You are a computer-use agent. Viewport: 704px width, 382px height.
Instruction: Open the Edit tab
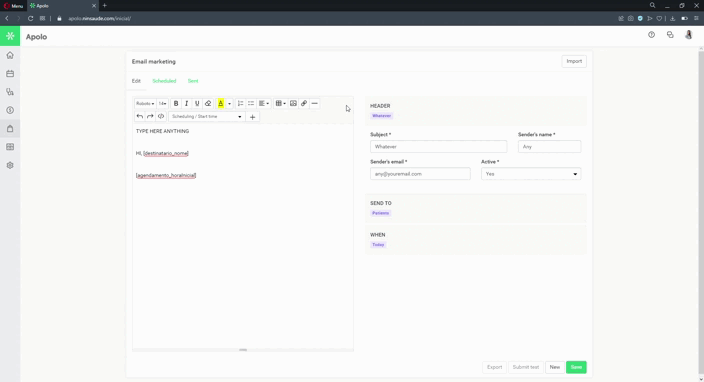136,81
